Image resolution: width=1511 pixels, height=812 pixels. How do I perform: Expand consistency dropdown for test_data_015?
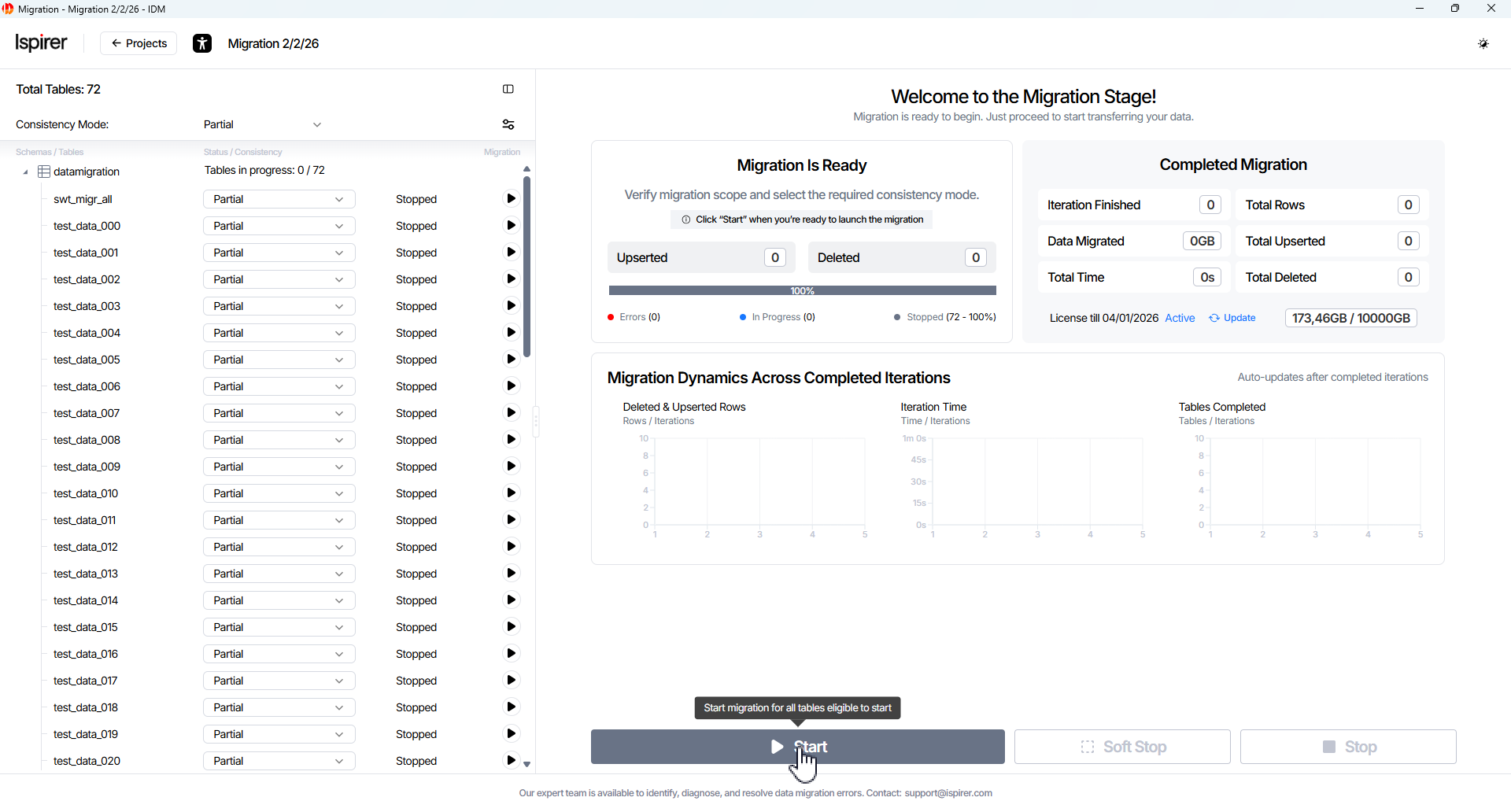[x=279, y=627]
